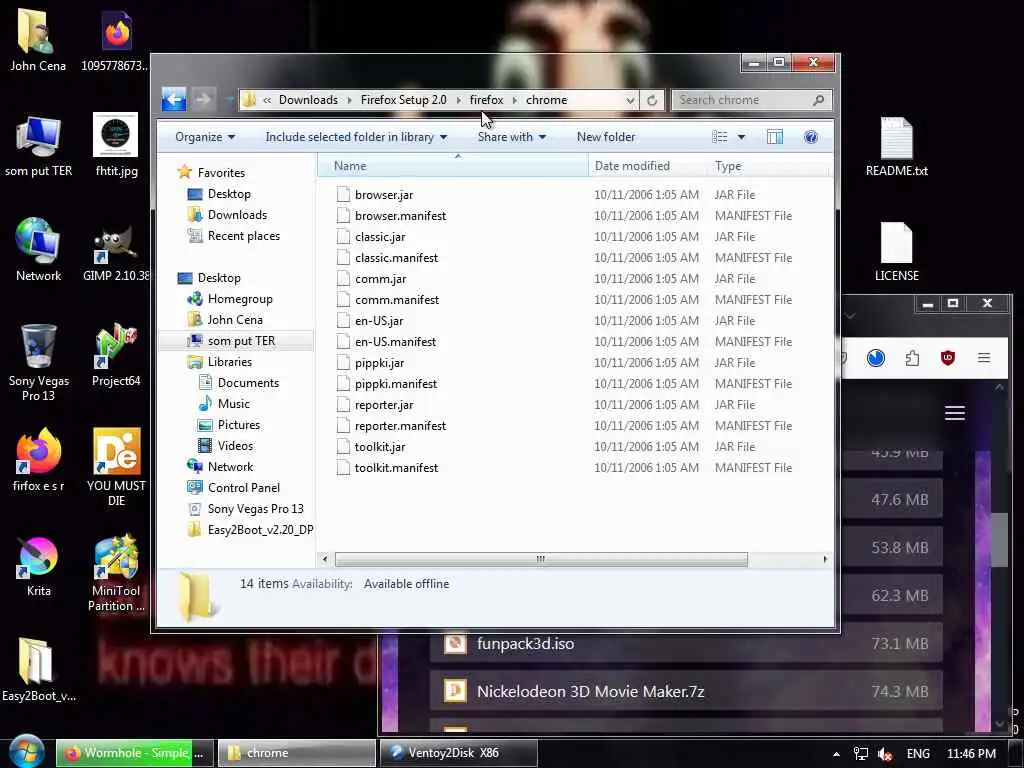Open the LICENSE desktop file

coord(897,251)
